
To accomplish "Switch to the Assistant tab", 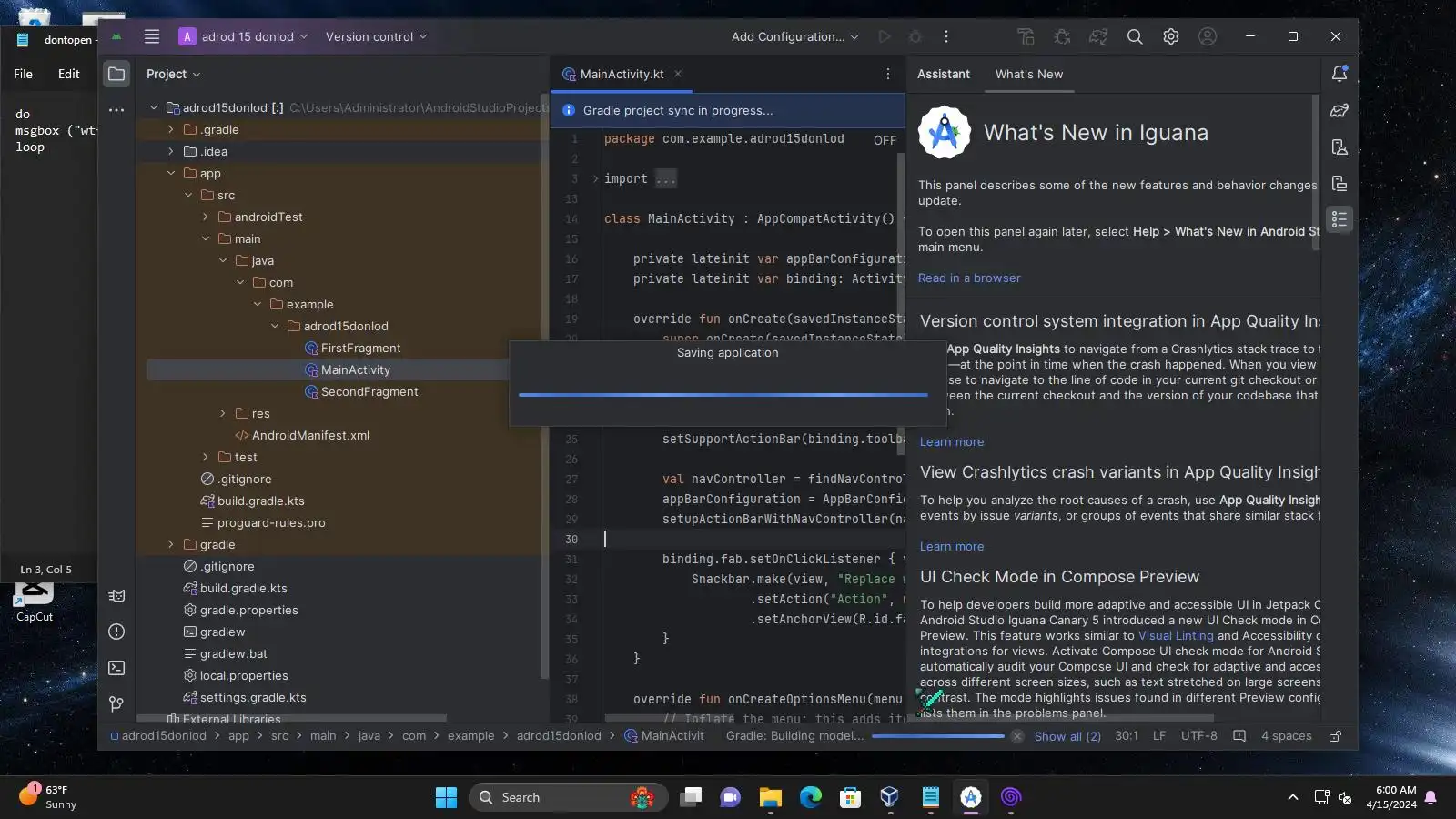I will [x=943, y=74].
